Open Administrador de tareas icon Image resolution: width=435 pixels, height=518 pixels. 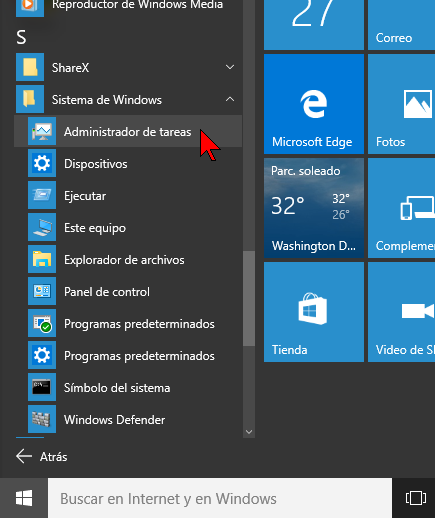[x=42, y=132]
